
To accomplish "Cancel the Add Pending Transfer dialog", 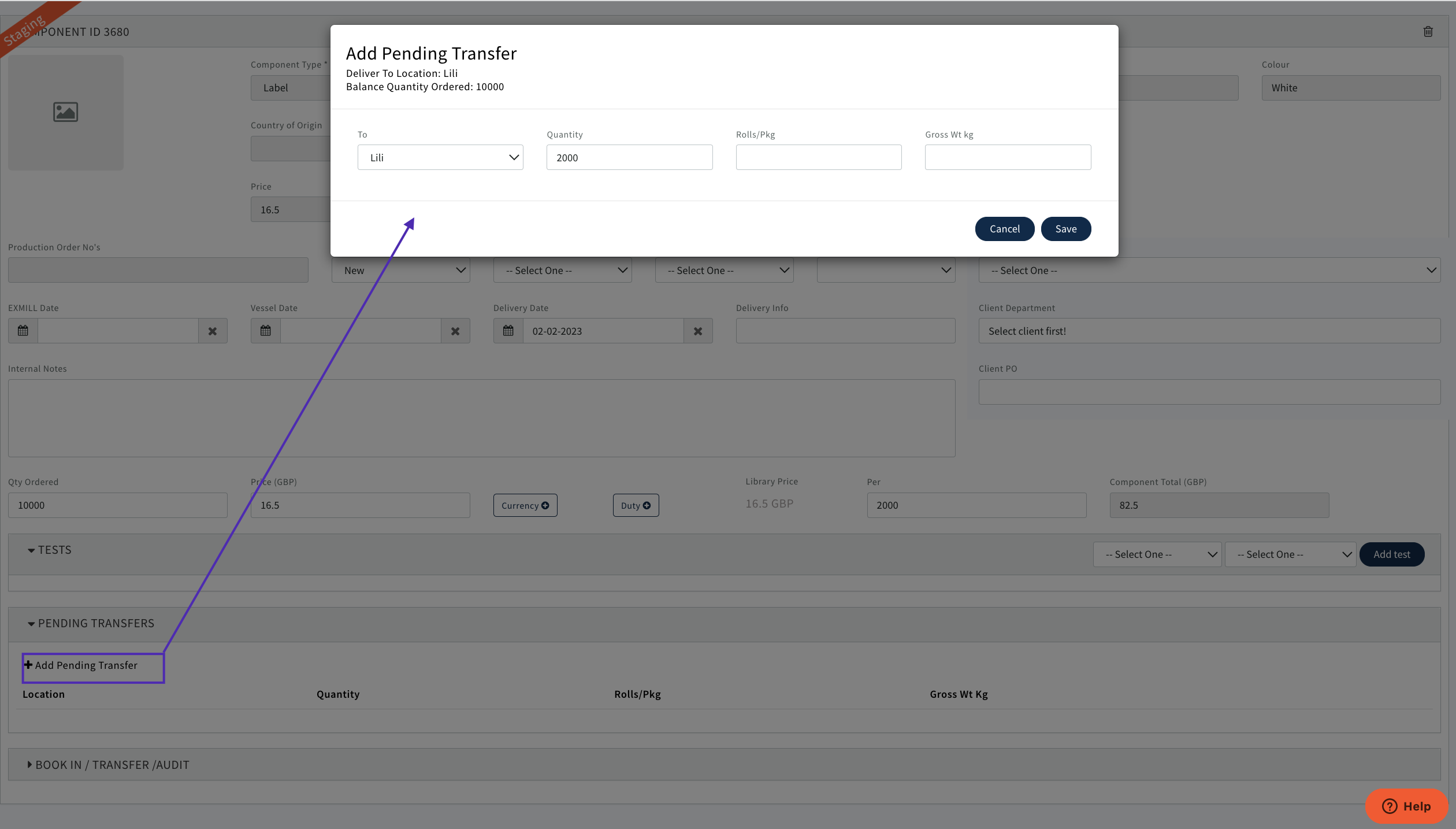I will coord(1004,228).
